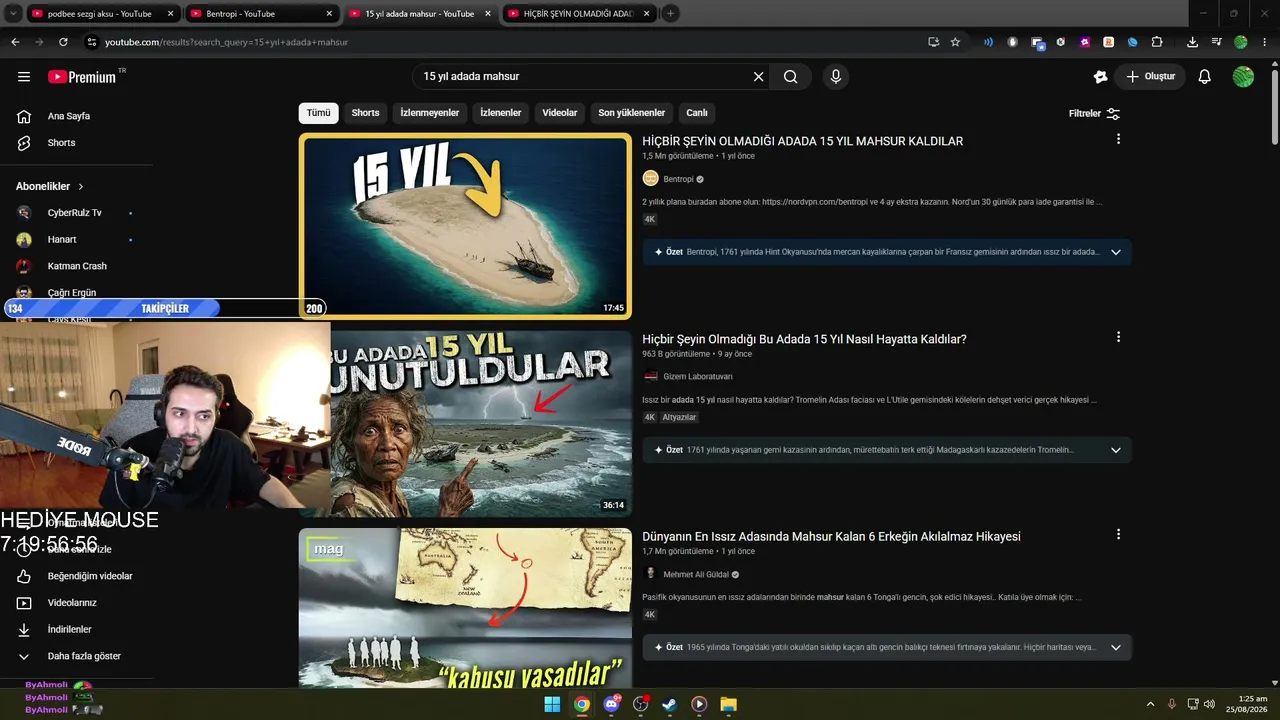The width and height of the screenshot is (1280, 720).
Task: Go back to the previous page
Action: 15,42
